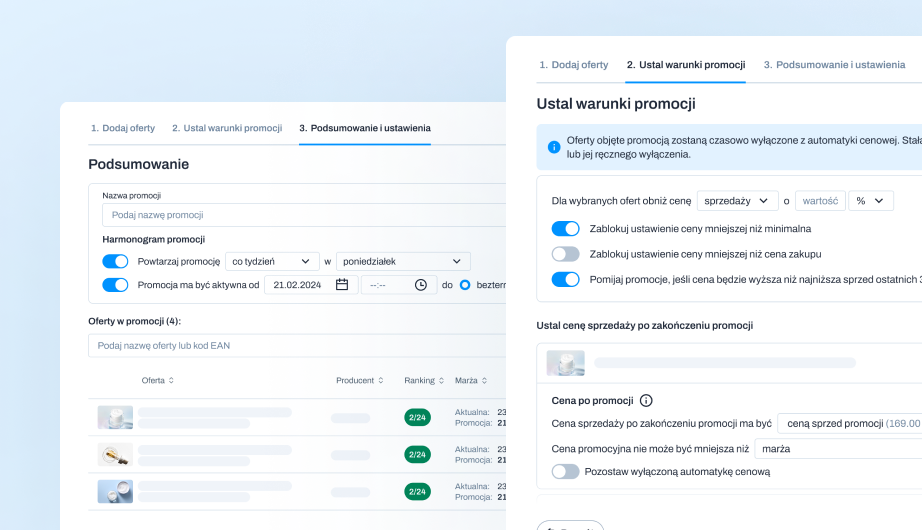Image resolution: width=922 pixels, height=530 pixels.
Task: Sort by Marża column arrows
Action: pyautogui.click(x=484, y=381)
